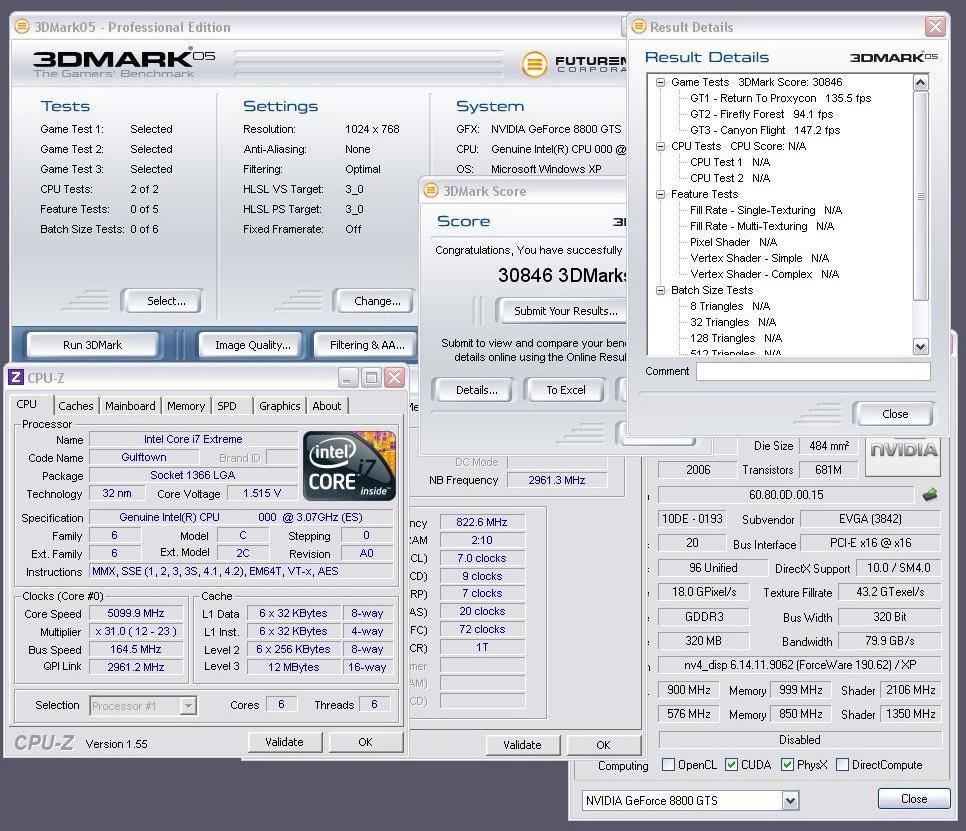Click Submit Your Results... button

point(561,310)
